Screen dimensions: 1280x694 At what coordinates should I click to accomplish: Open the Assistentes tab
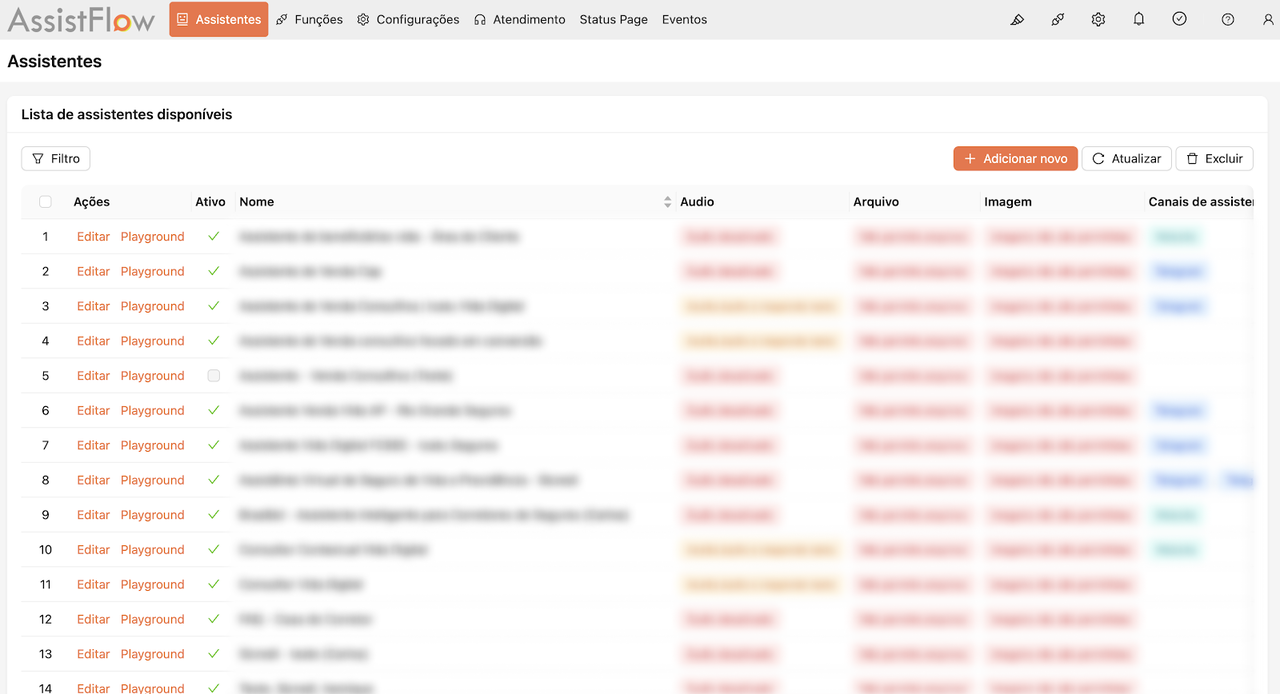click(218, 19)
